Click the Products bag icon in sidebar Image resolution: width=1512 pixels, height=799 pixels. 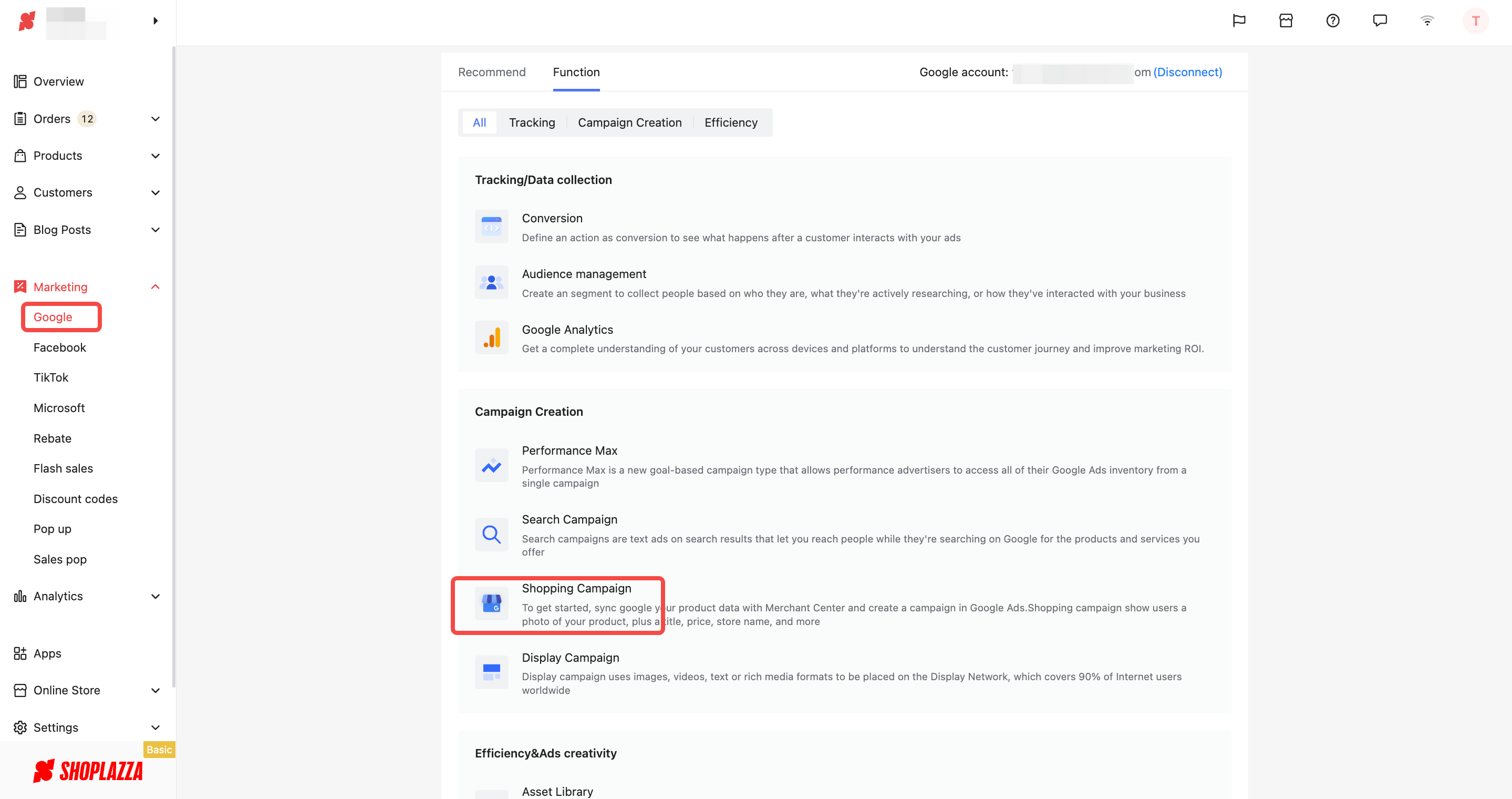(x=20, y=156)
